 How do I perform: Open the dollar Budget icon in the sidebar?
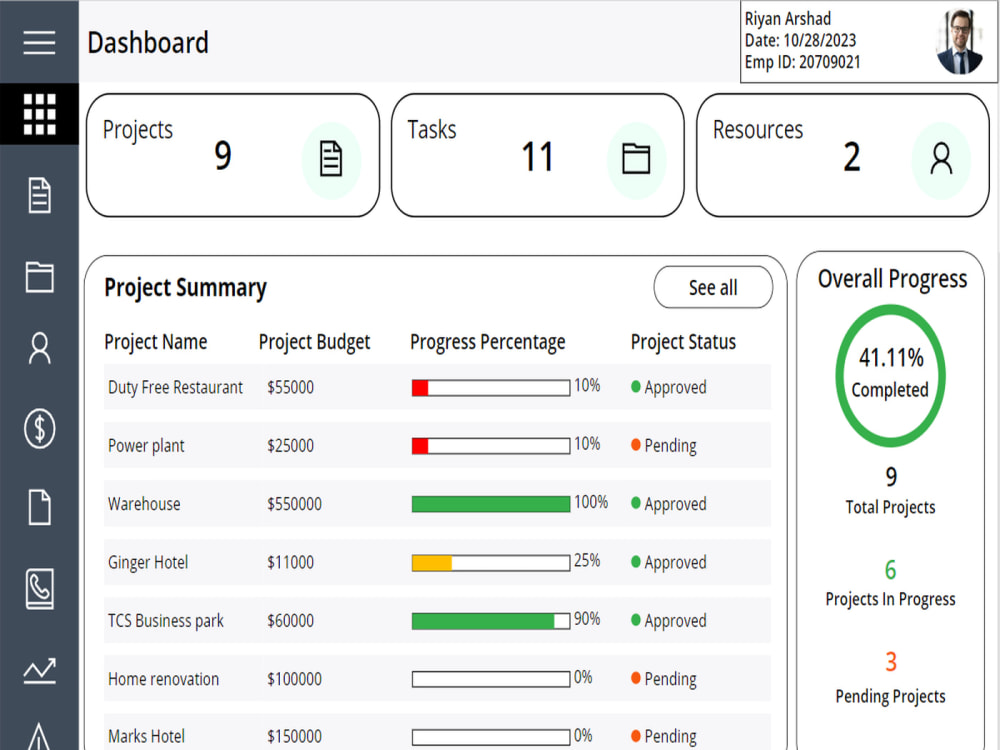pyautogui.click(x=39, y=429)
